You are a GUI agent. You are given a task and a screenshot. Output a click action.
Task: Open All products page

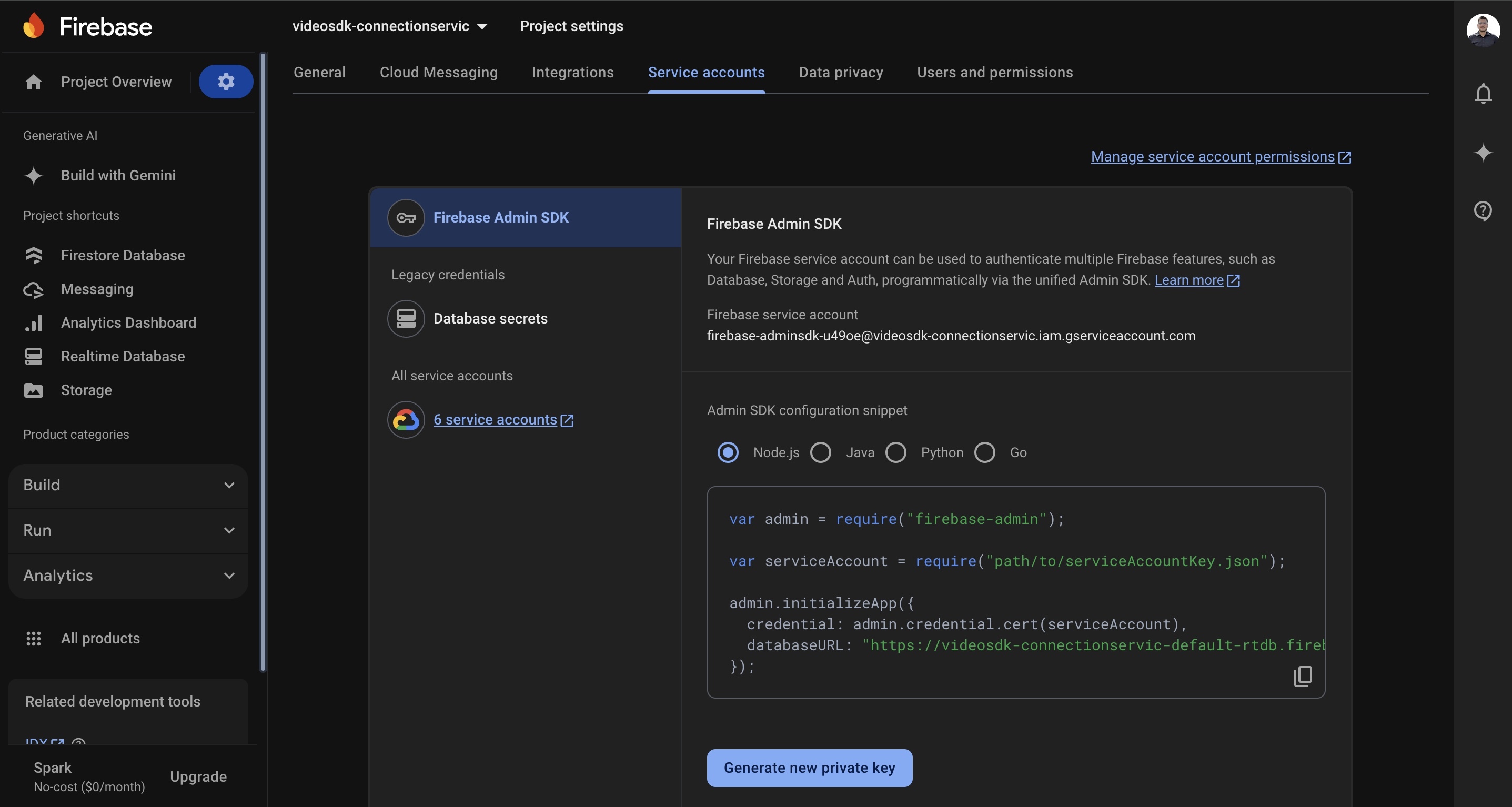pyautogui.click(x=100, y=639)
